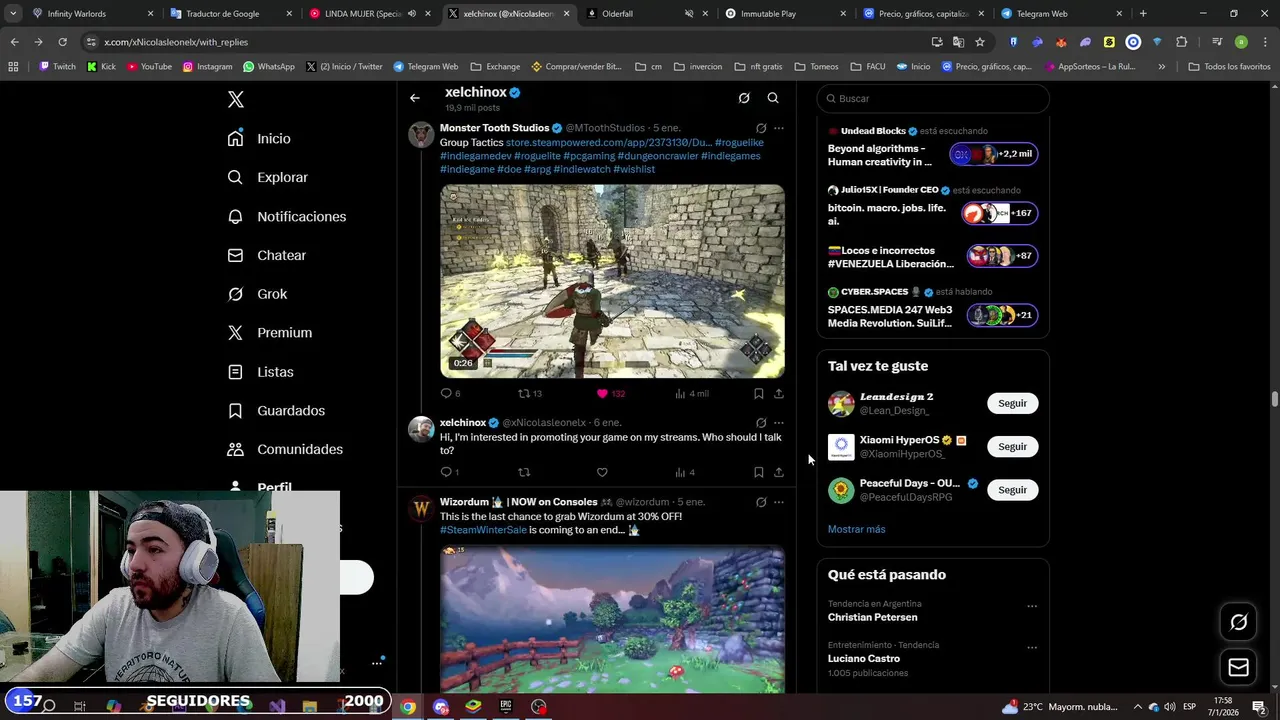Open Explorar in the X sidebar
Screen dimensions: 1280x720
point(267,177)
